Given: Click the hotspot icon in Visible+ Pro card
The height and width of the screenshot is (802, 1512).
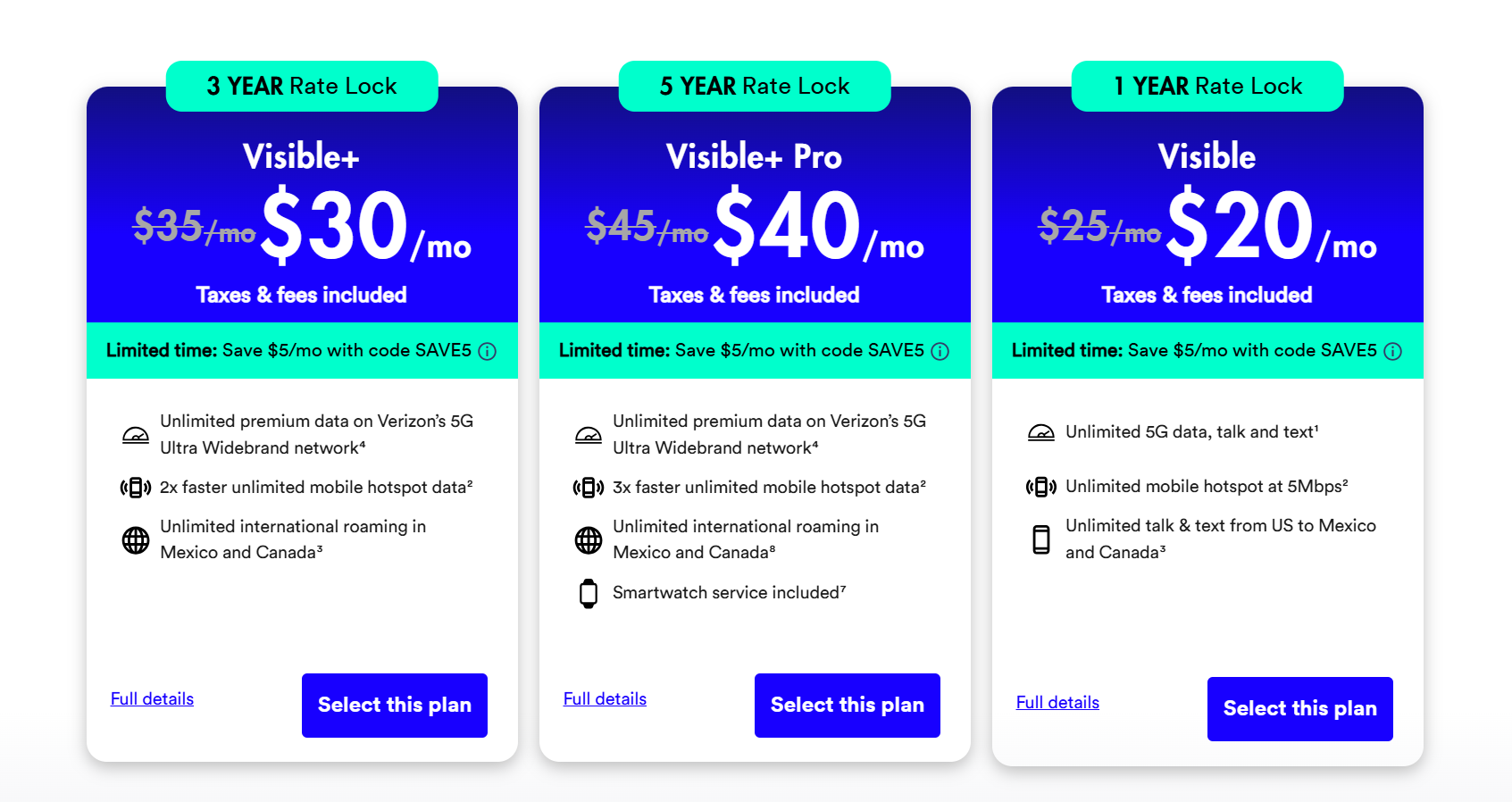Looking at the screenshot, I should tap(589, 488).
